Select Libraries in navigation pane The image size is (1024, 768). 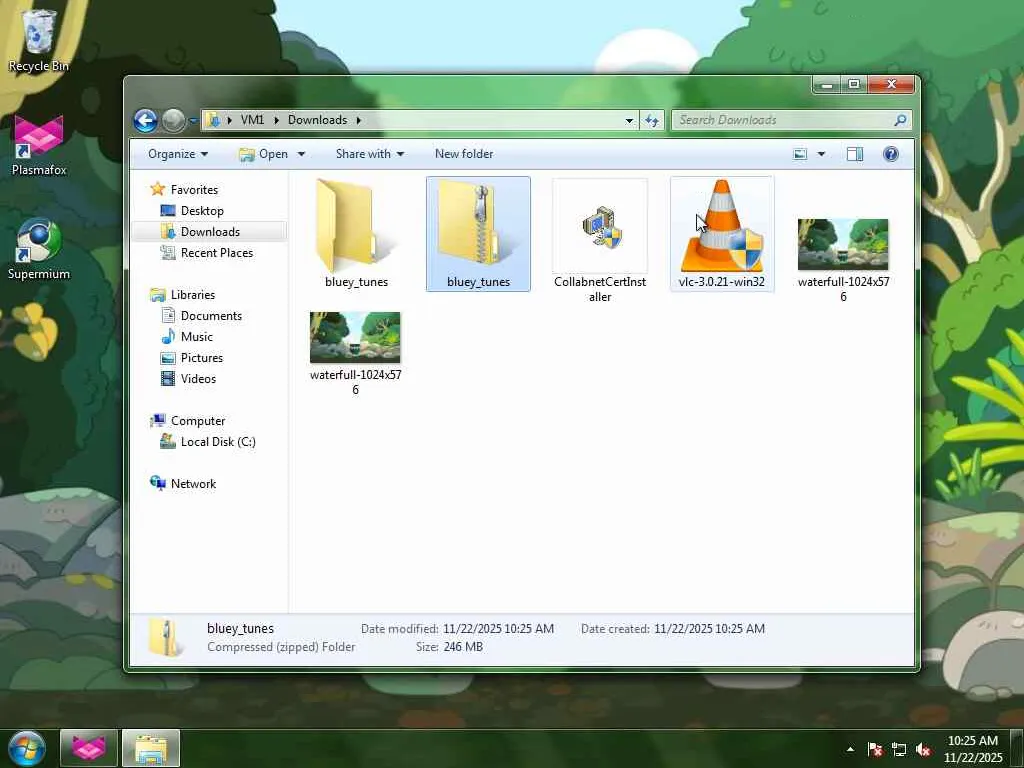183,295
